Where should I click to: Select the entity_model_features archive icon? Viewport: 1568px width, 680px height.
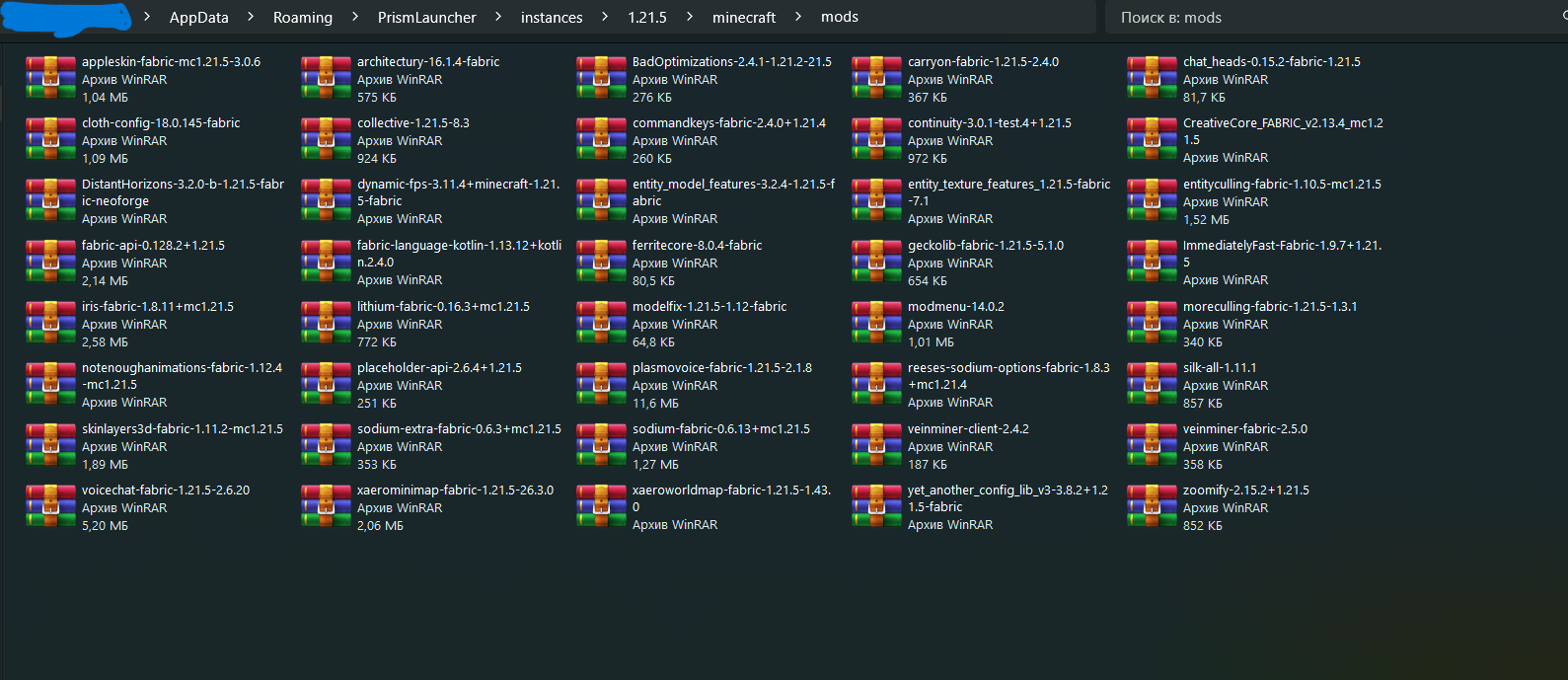[601, 200]
